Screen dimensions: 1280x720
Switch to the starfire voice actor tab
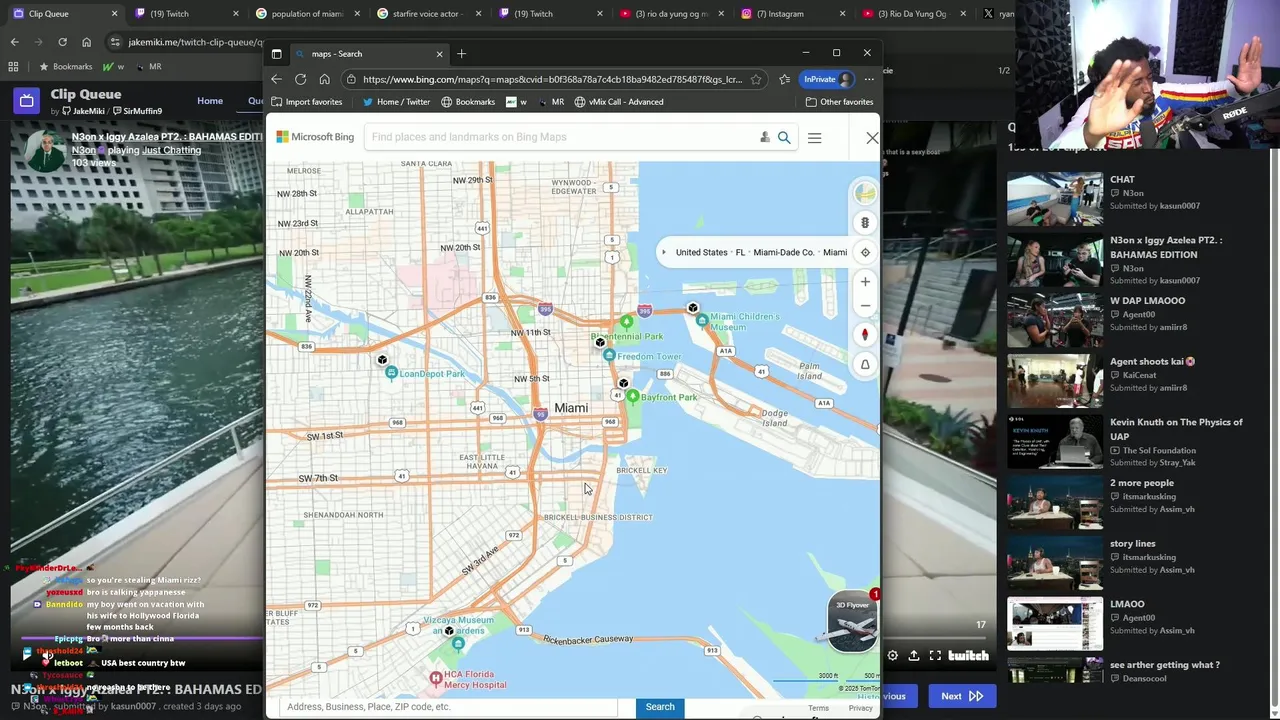tap(428, 14)
